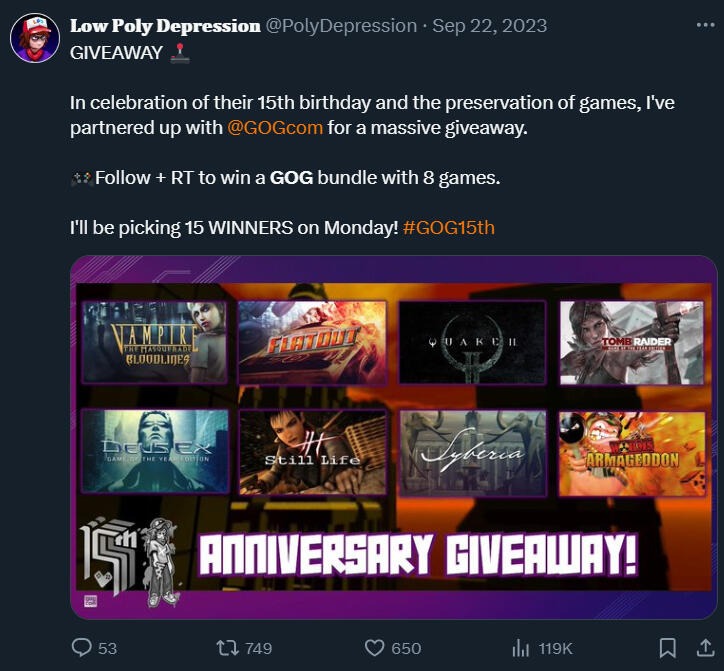
Task: Click the @GOGcom mention link
Action: pos(275,127)
